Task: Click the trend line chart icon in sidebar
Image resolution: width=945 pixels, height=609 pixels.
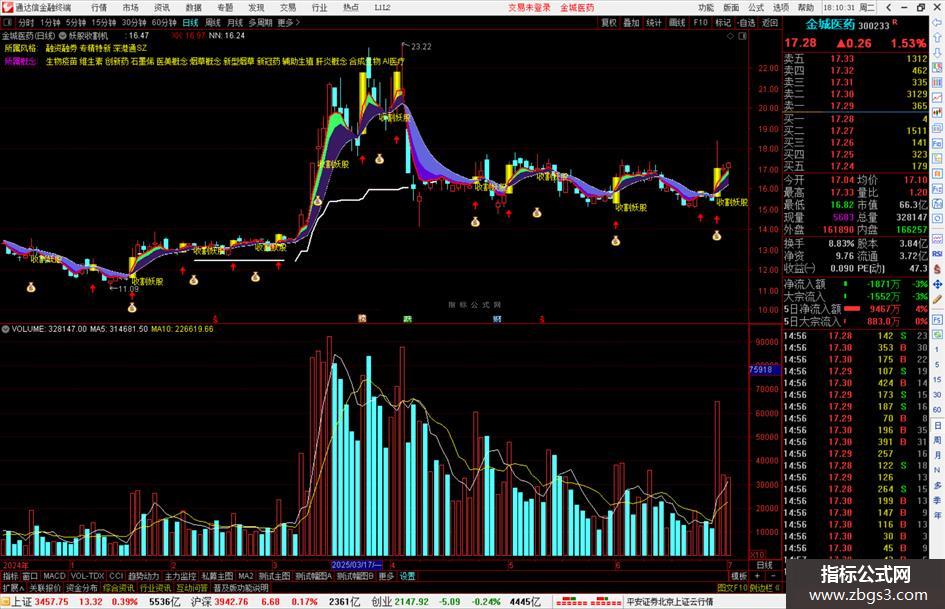Action: tap(937, 97)
